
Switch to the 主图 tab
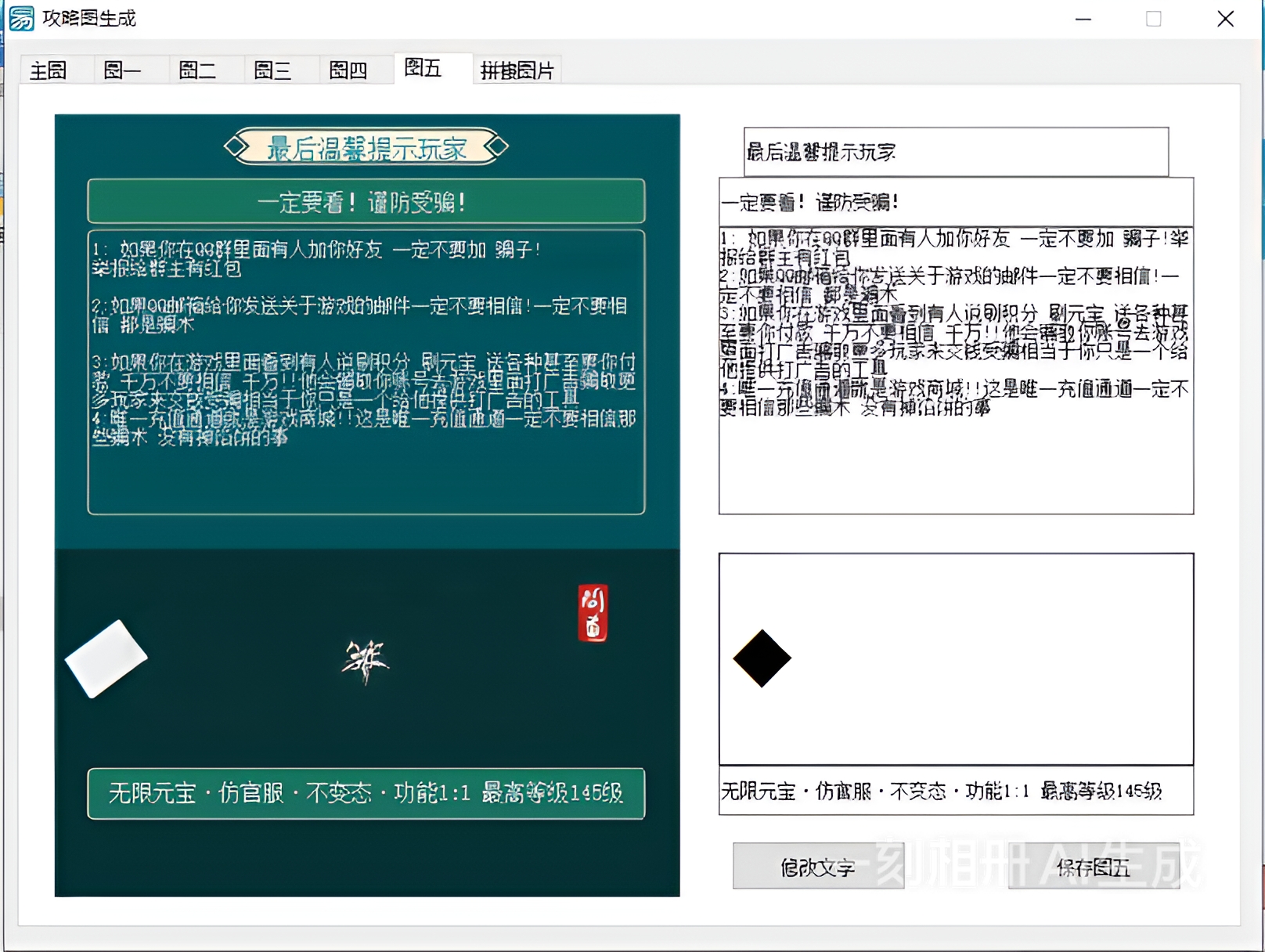coord(49,70)
